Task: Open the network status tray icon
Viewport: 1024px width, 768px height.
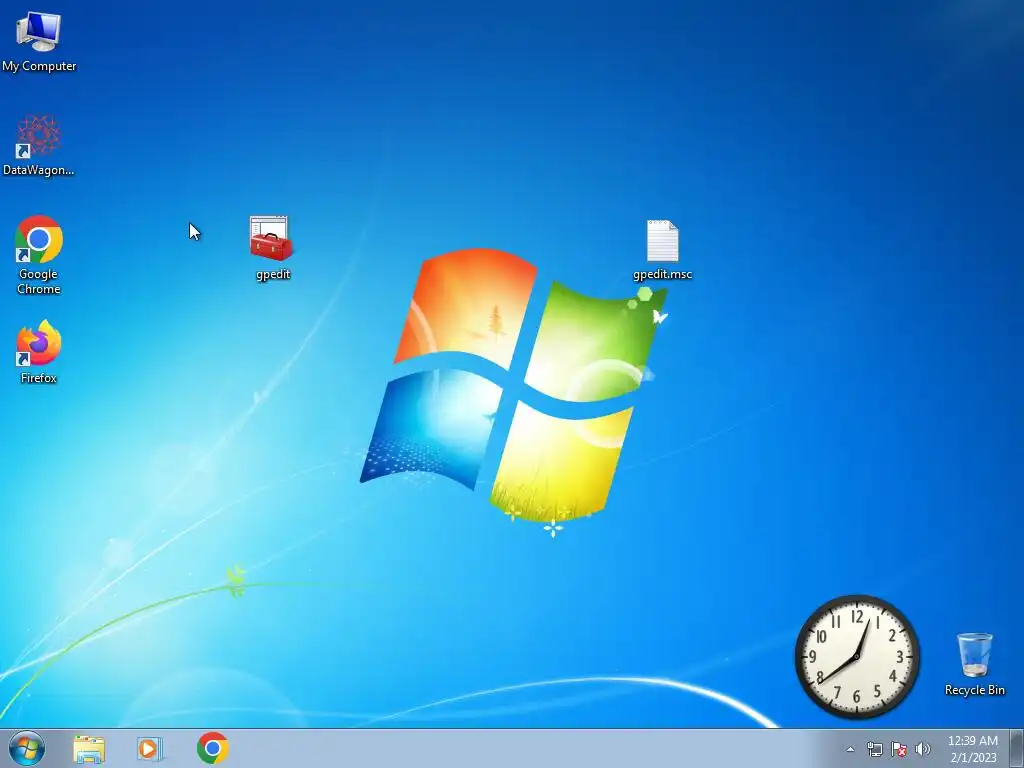Action: click(x=874, y=749)
